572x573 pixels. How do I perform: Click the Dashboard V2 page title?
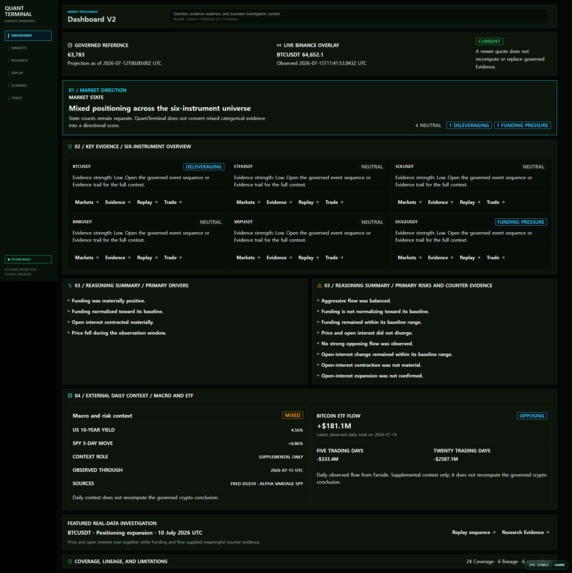point(92,19)
